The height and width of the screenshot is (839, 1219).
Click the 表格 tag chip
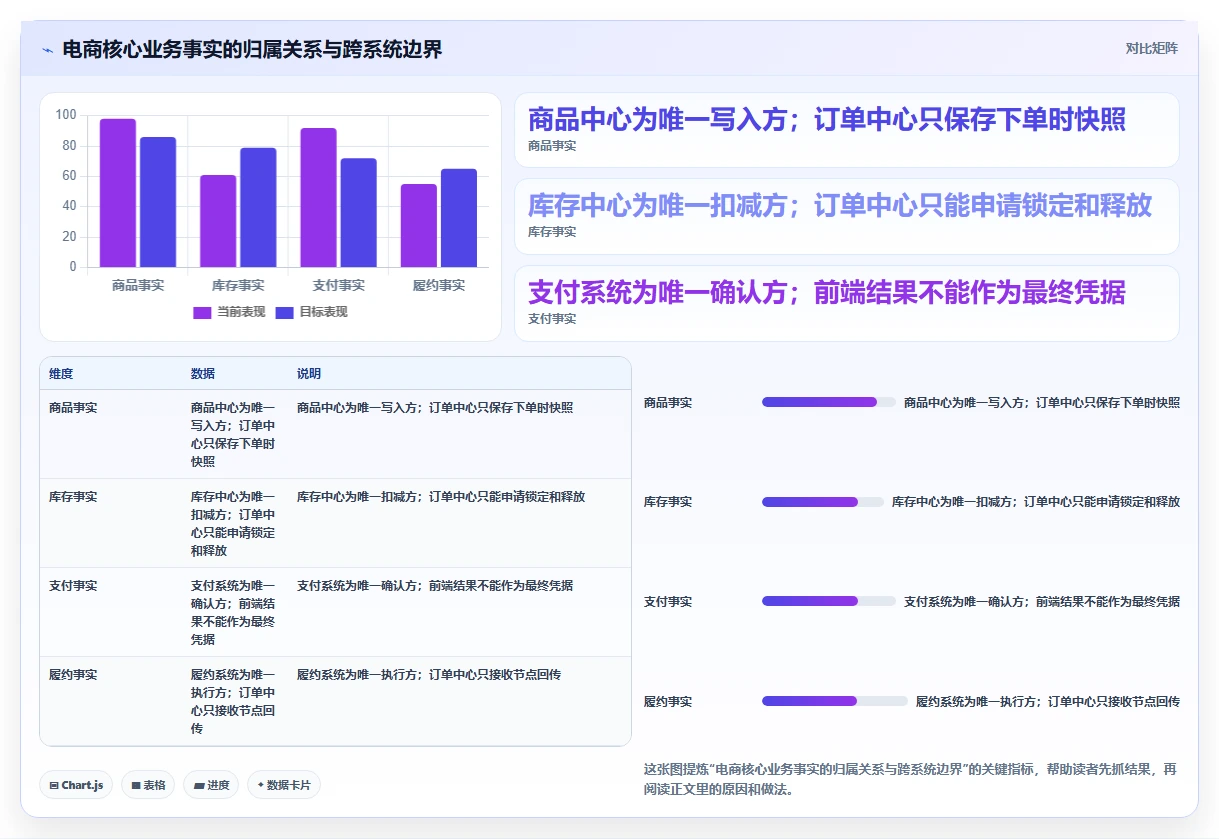(148, 785)
